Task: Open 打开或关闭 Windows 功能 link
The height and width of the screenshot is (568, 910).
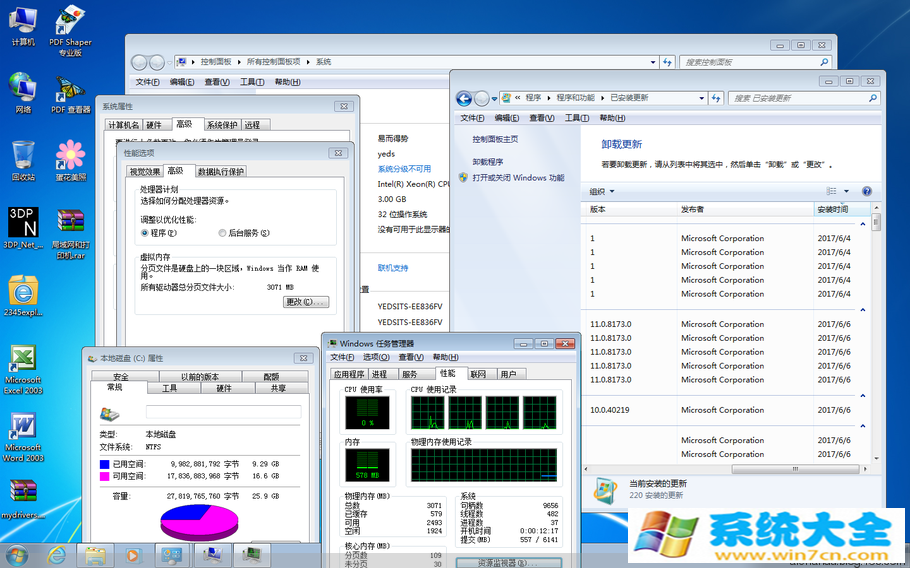Action: [518, 178]
